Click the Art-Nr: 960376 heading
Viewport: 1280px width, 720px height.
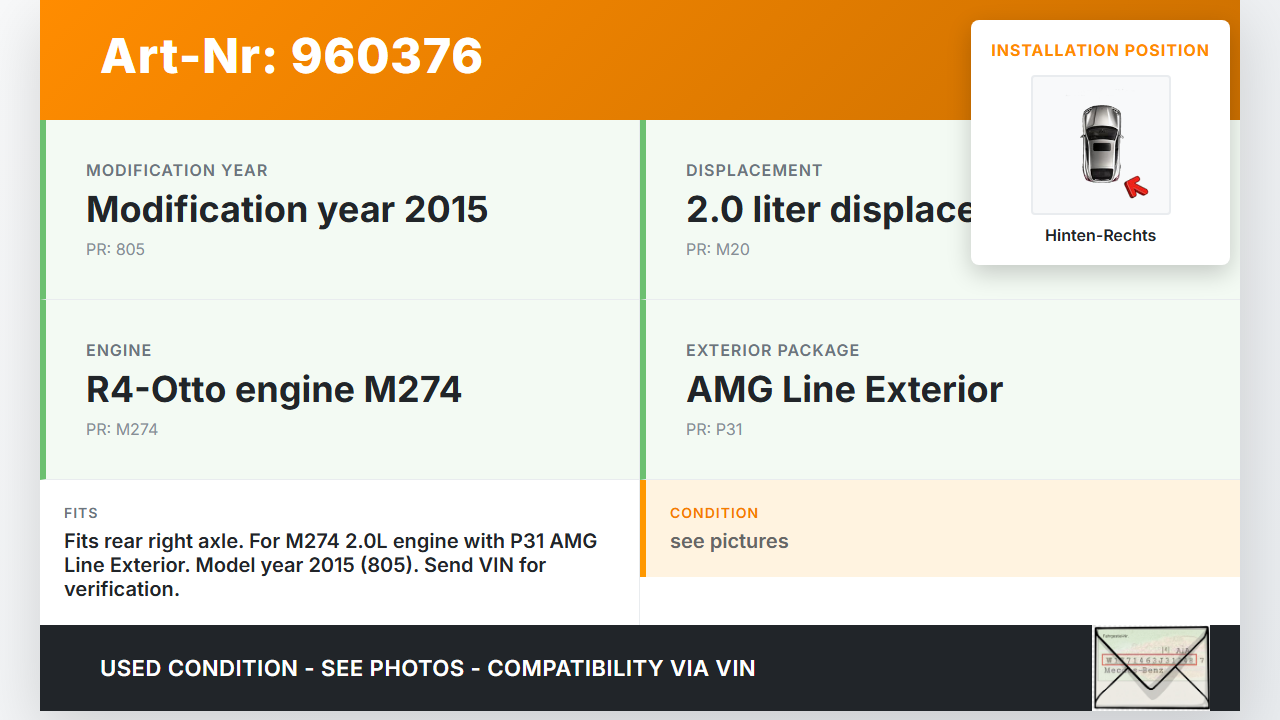pyautogui.click(x=291, y=56)
